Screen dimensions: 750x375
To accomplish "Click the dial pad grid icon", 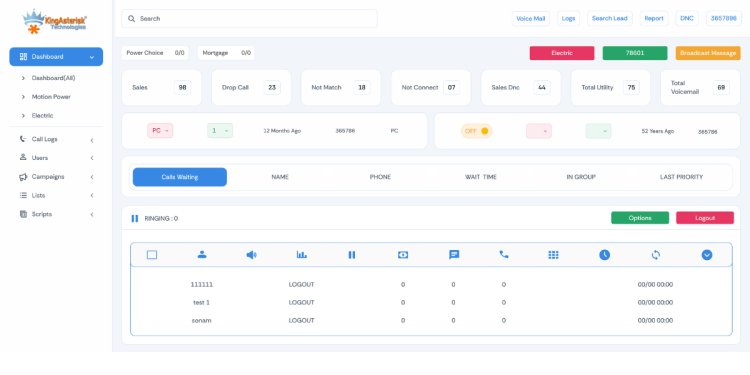I will pos(553,255).
